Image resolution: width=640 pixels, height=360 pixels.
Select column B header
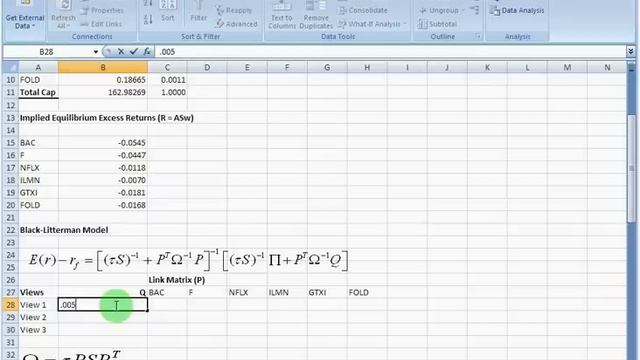(103, 67)
